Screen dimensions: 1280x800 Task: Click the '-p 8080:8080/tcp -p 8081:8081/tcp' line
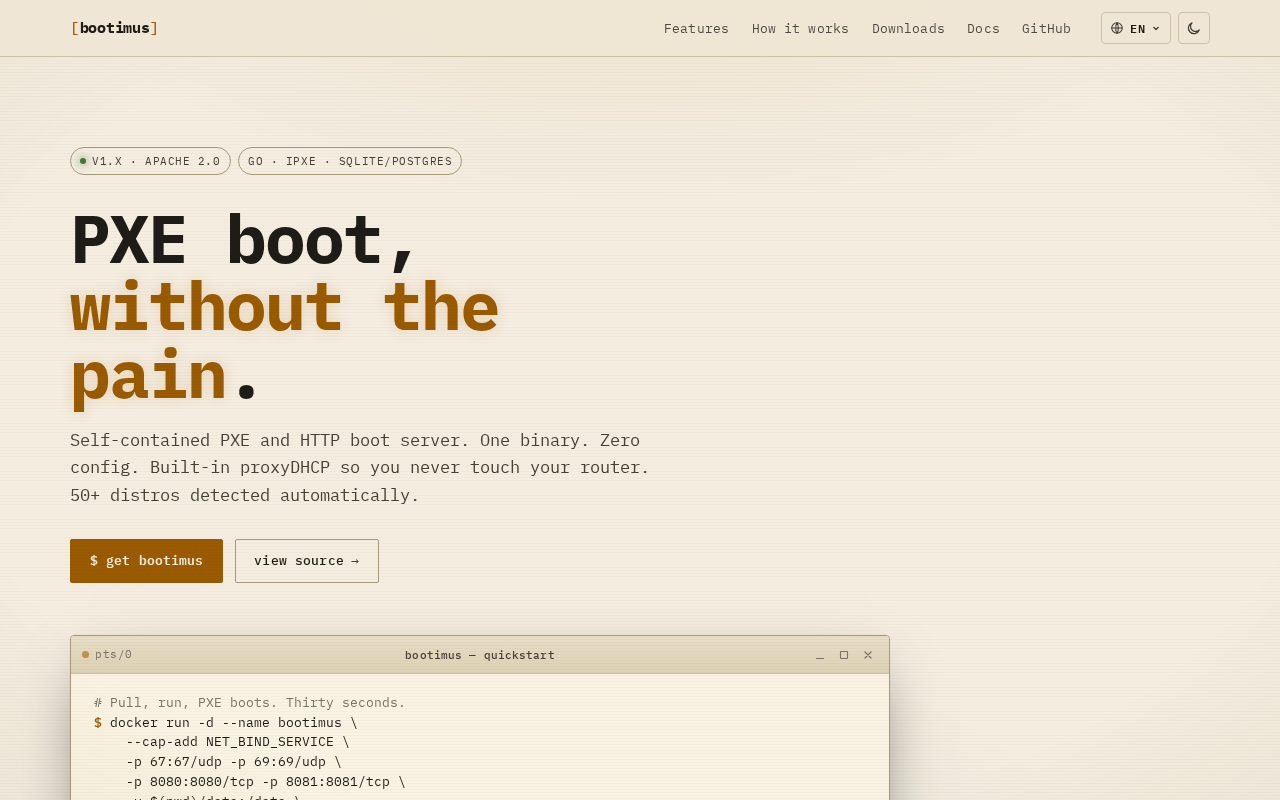pyautogui.click(x=266, y=781)
